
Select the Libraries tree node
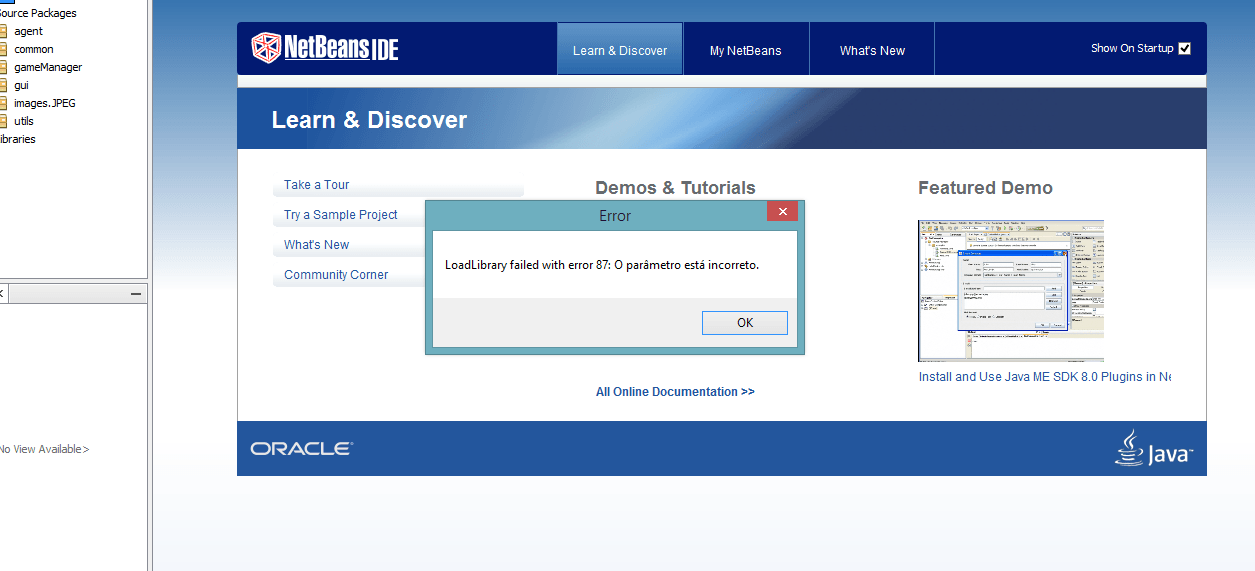click(x=18, y=139)
